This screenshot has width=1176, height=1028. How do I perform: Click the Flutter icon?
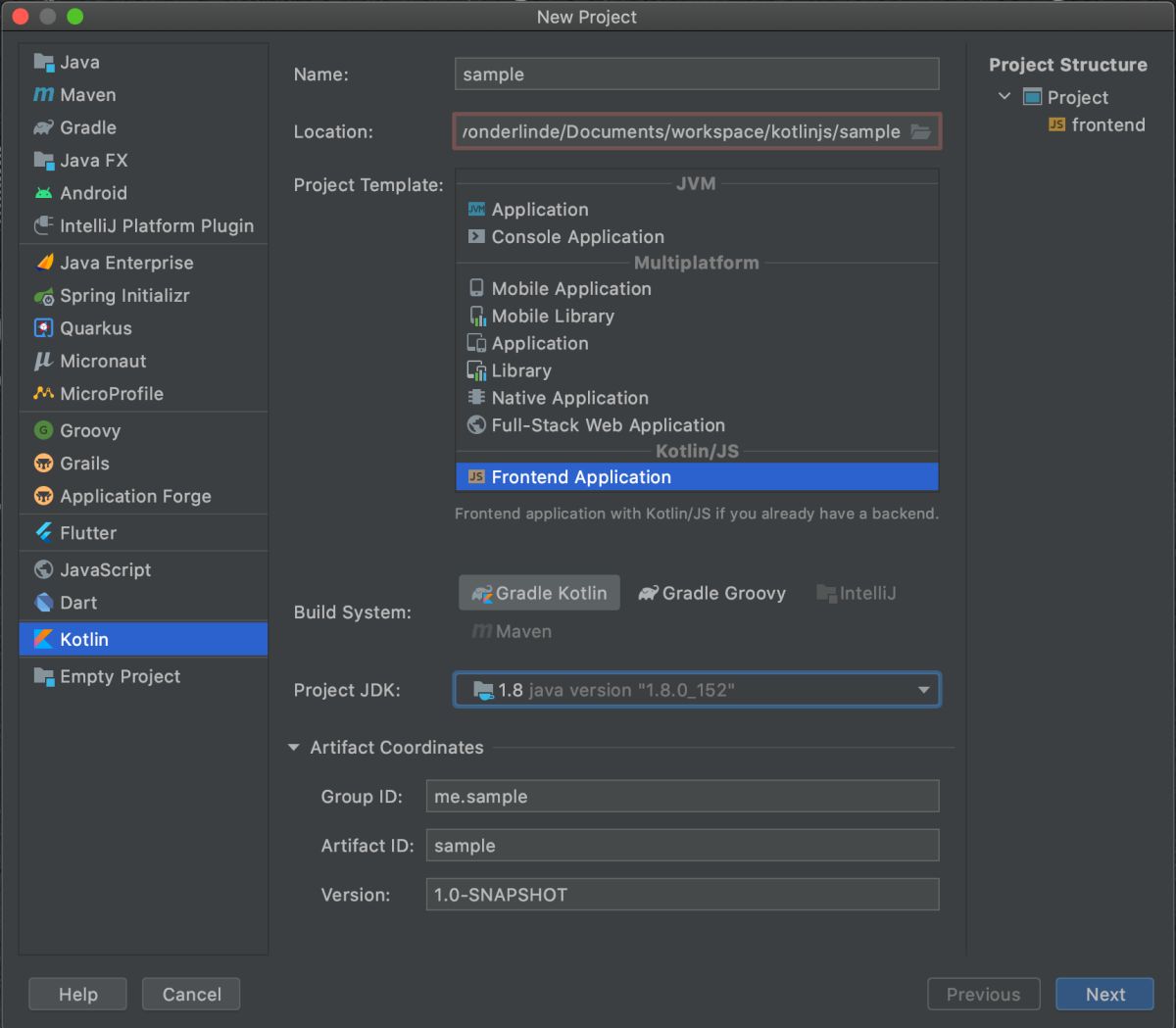coord(43,532)
